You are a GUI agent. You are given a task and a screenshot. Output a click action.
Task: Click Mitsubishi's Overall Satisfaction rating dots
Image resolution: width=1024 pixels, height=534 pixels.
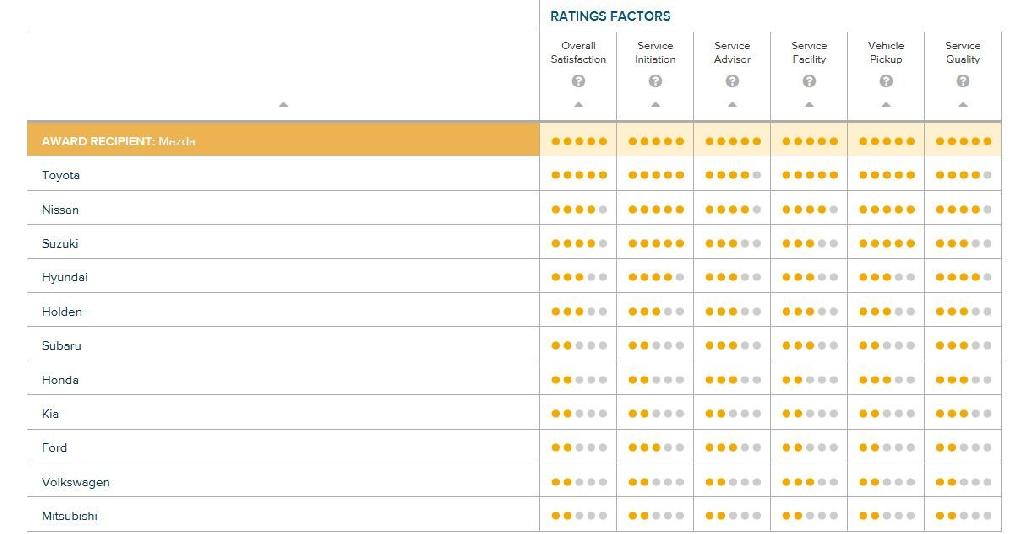(579, 516)
